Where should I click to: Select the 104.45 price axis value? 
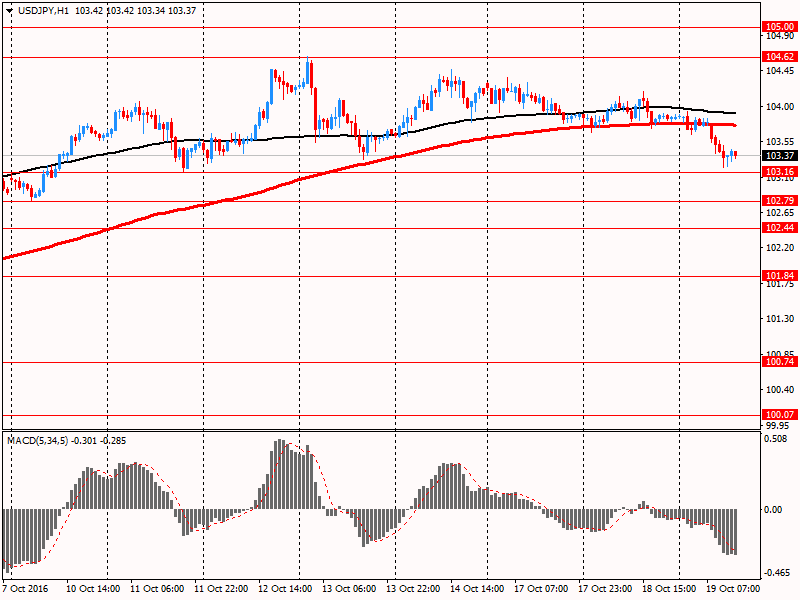click(780, 71)
